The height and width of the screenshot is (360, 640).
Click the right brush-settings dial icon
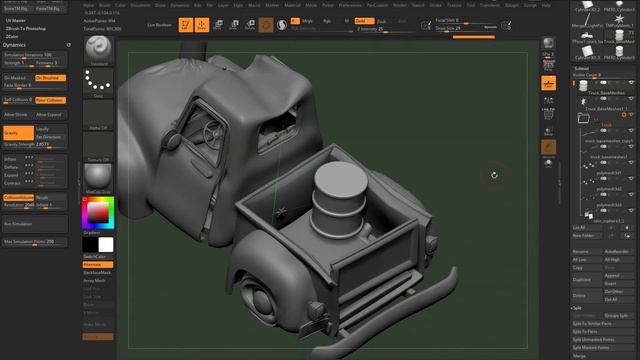click(x=506, y=26)
